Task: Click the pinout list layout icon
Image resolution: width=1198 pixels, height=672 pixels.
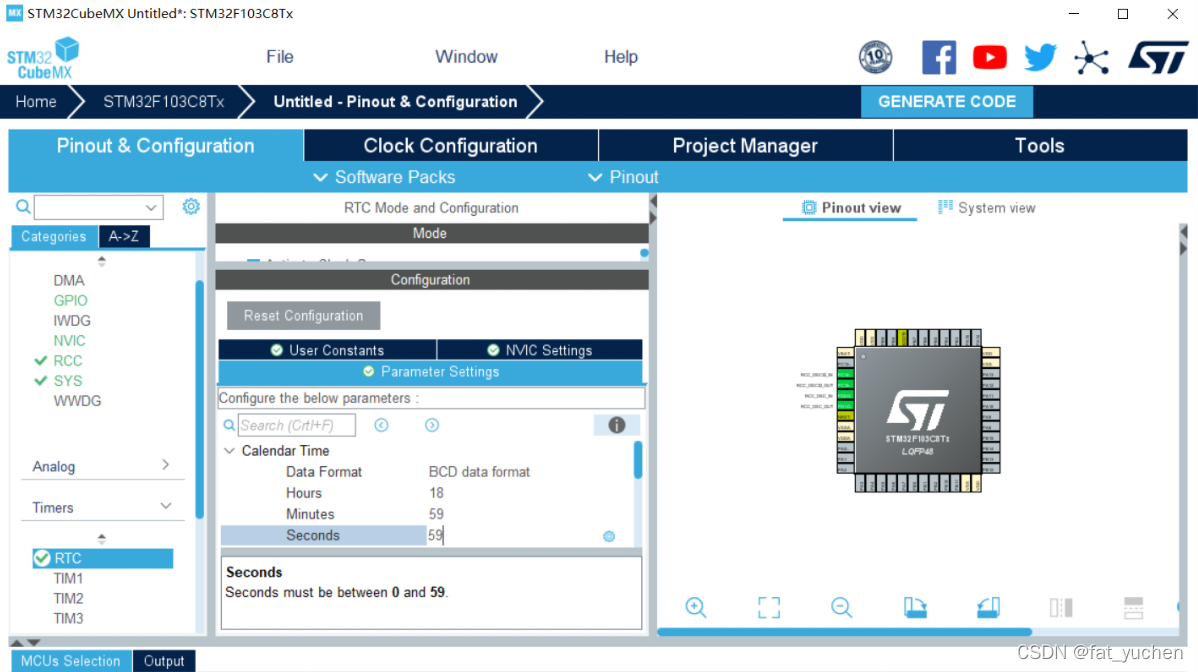Action: pyautogui.click(x=1133, y=607)
